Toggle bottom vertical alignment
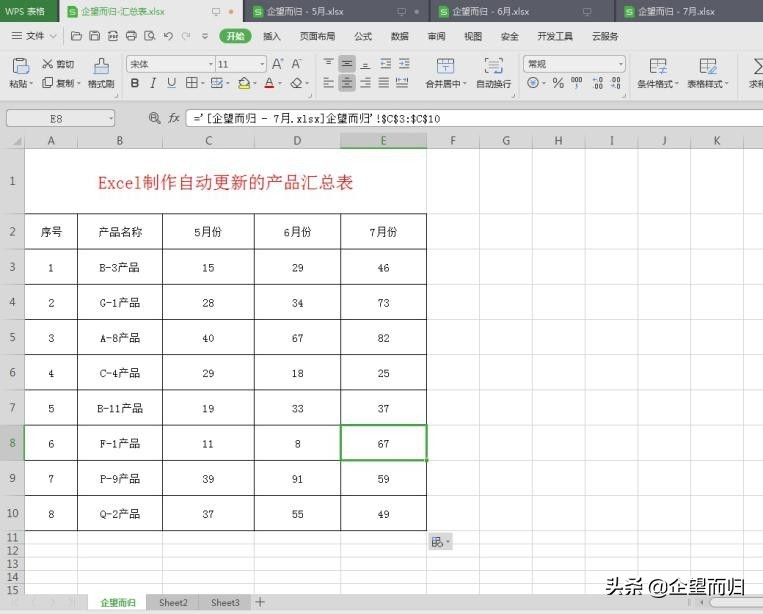This screenshot has height=614, width=763. click(365, 64)
